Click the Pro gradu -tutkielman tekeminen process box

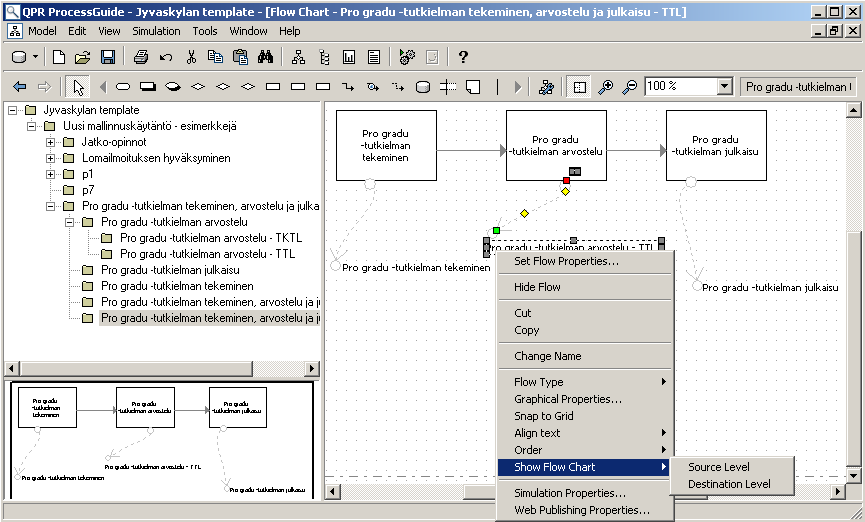(x=386, y=146)
